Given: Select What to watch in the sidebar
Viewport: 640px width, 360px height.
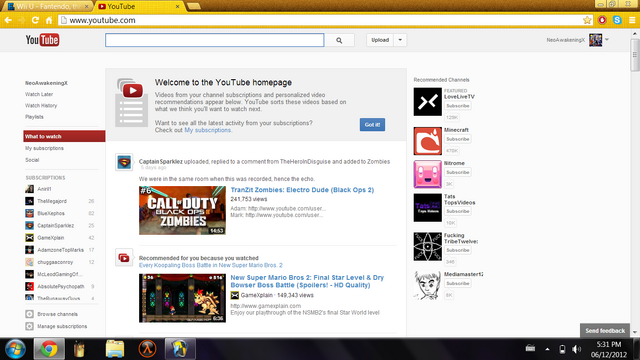Looking at the screenshot, I should point(64,136).
